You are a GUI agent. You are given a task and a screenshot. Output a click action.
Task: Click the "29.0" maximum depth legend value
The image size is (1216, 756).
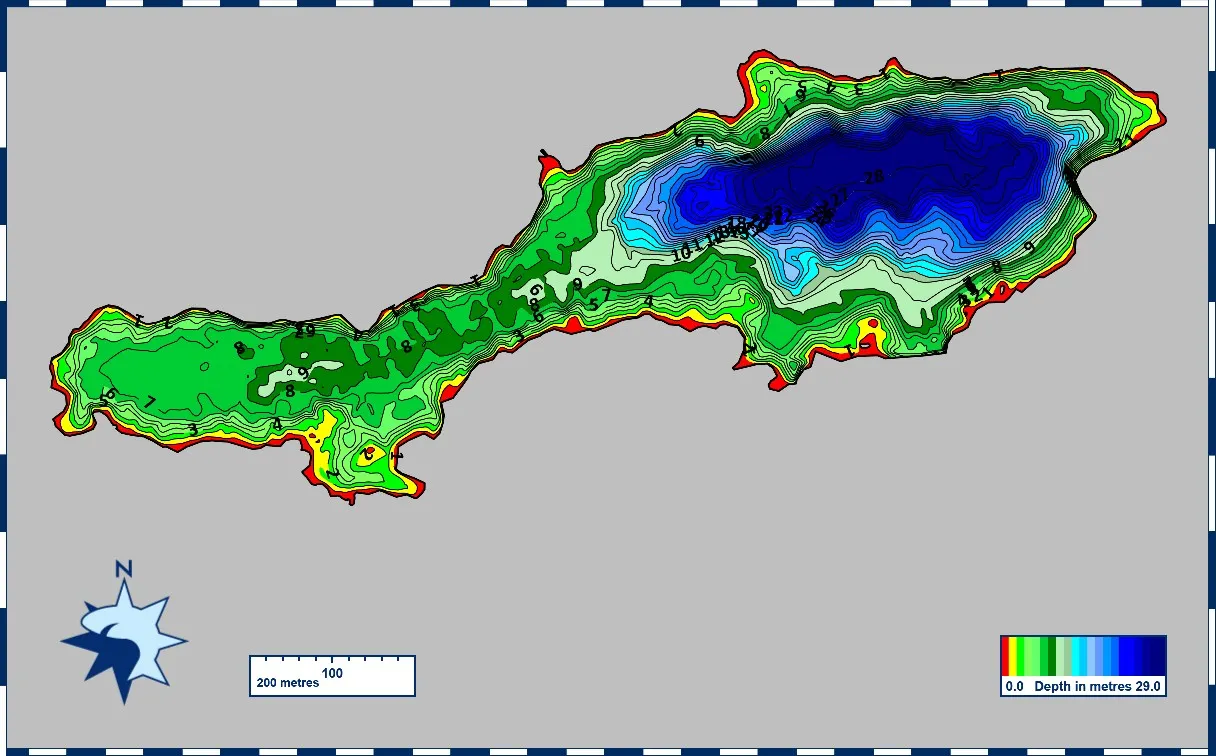coord(1147,687)
